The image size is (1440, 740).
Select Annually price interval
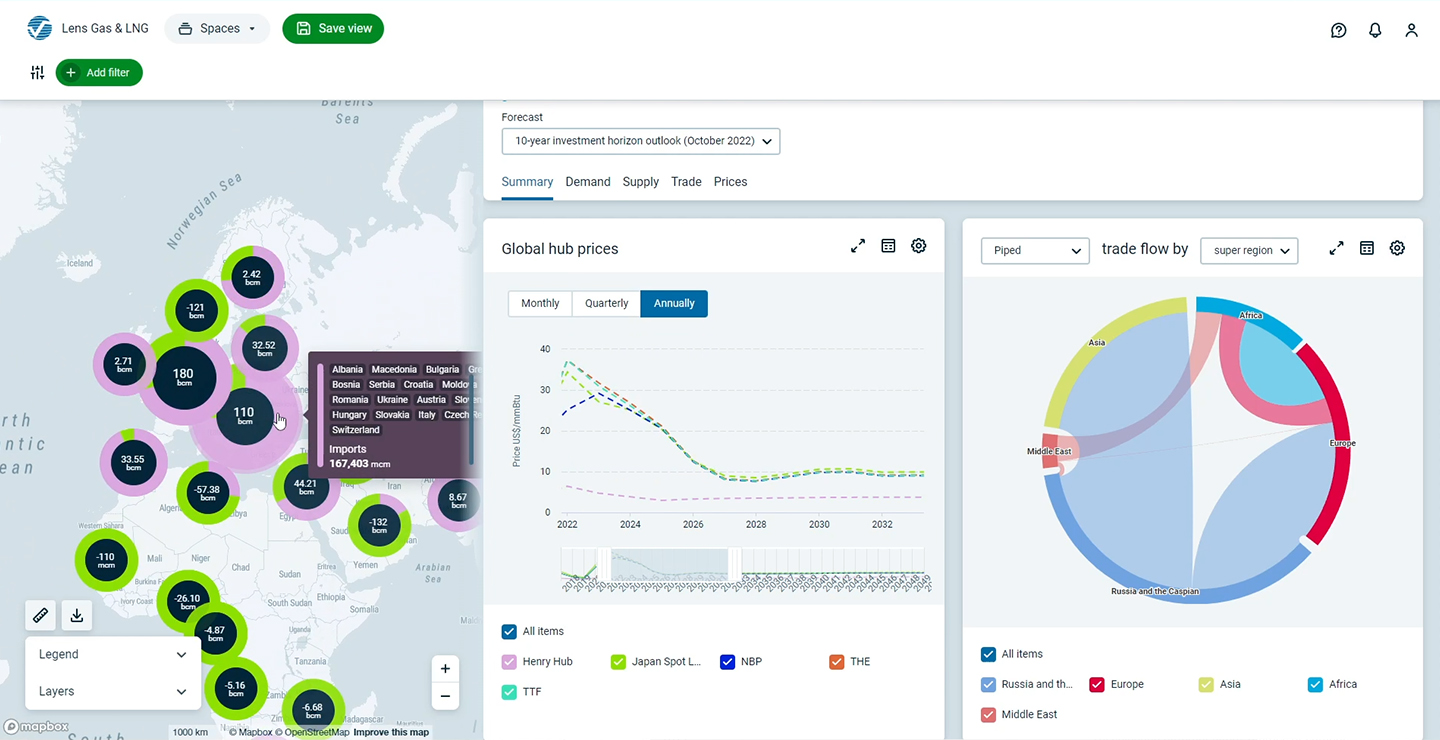coord(674,303)
